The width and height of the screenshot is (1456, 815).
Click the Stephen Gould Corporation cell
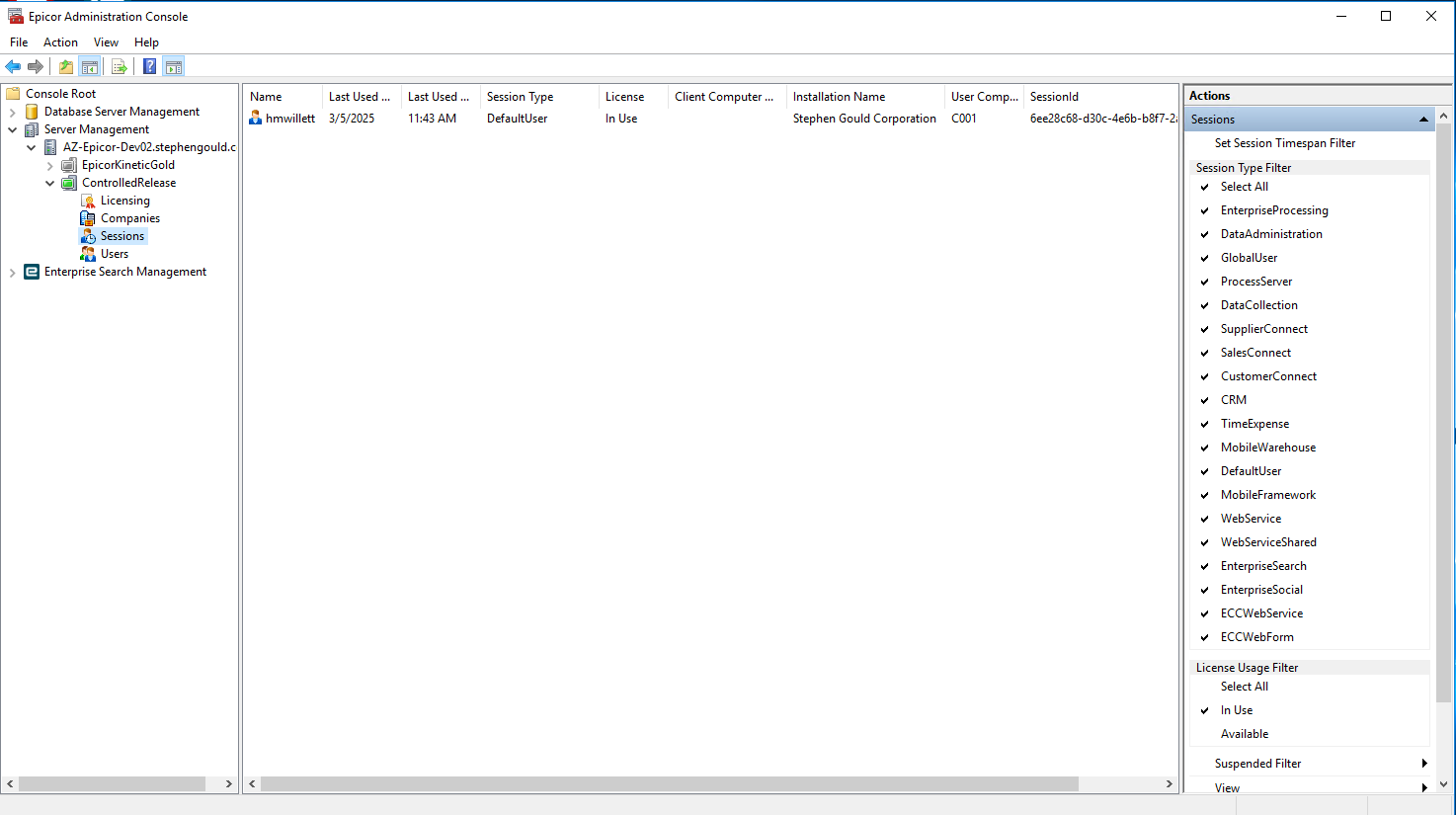(864, 119)
